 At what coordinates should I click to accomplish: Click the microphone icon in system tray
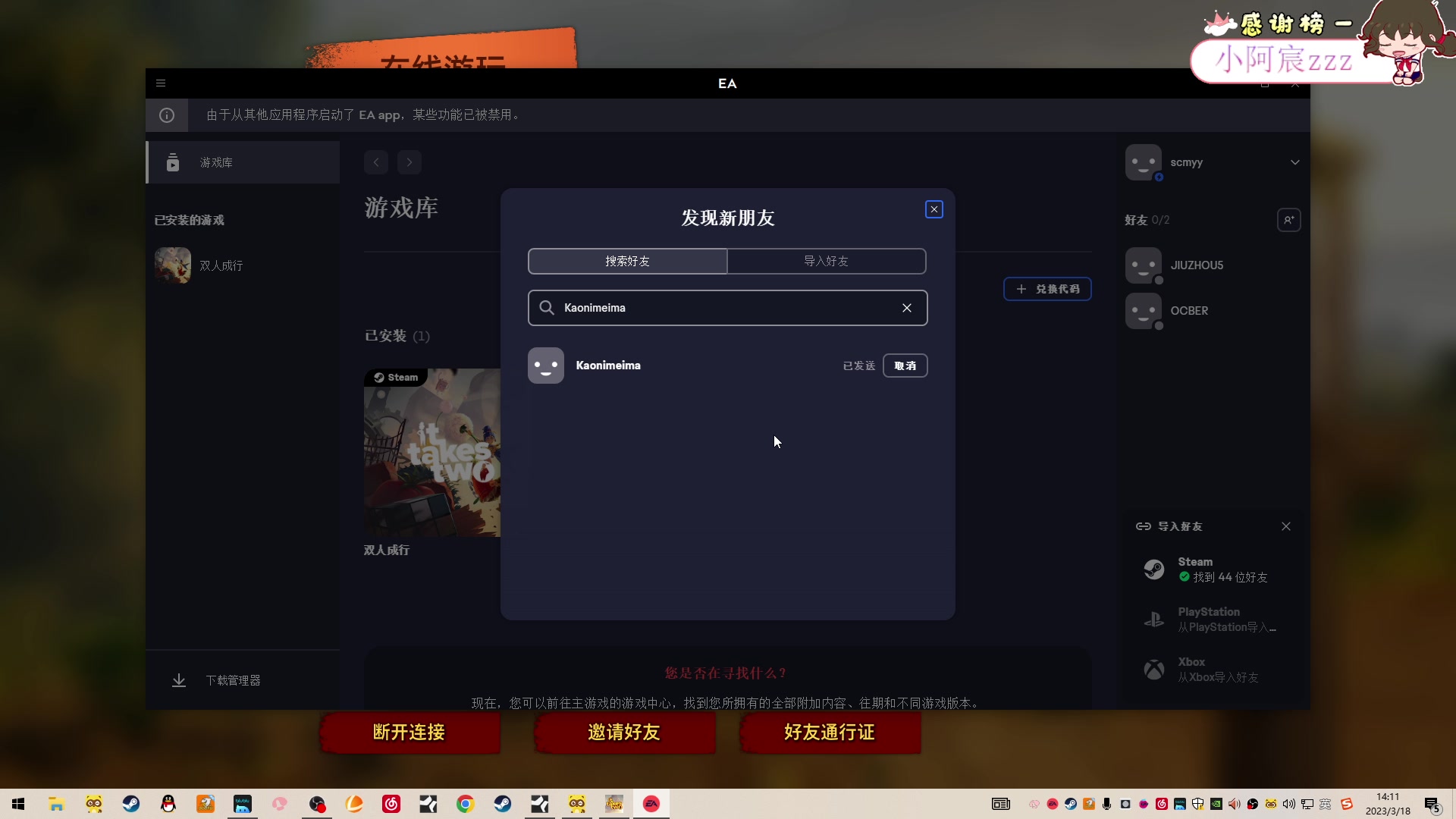1107,804
